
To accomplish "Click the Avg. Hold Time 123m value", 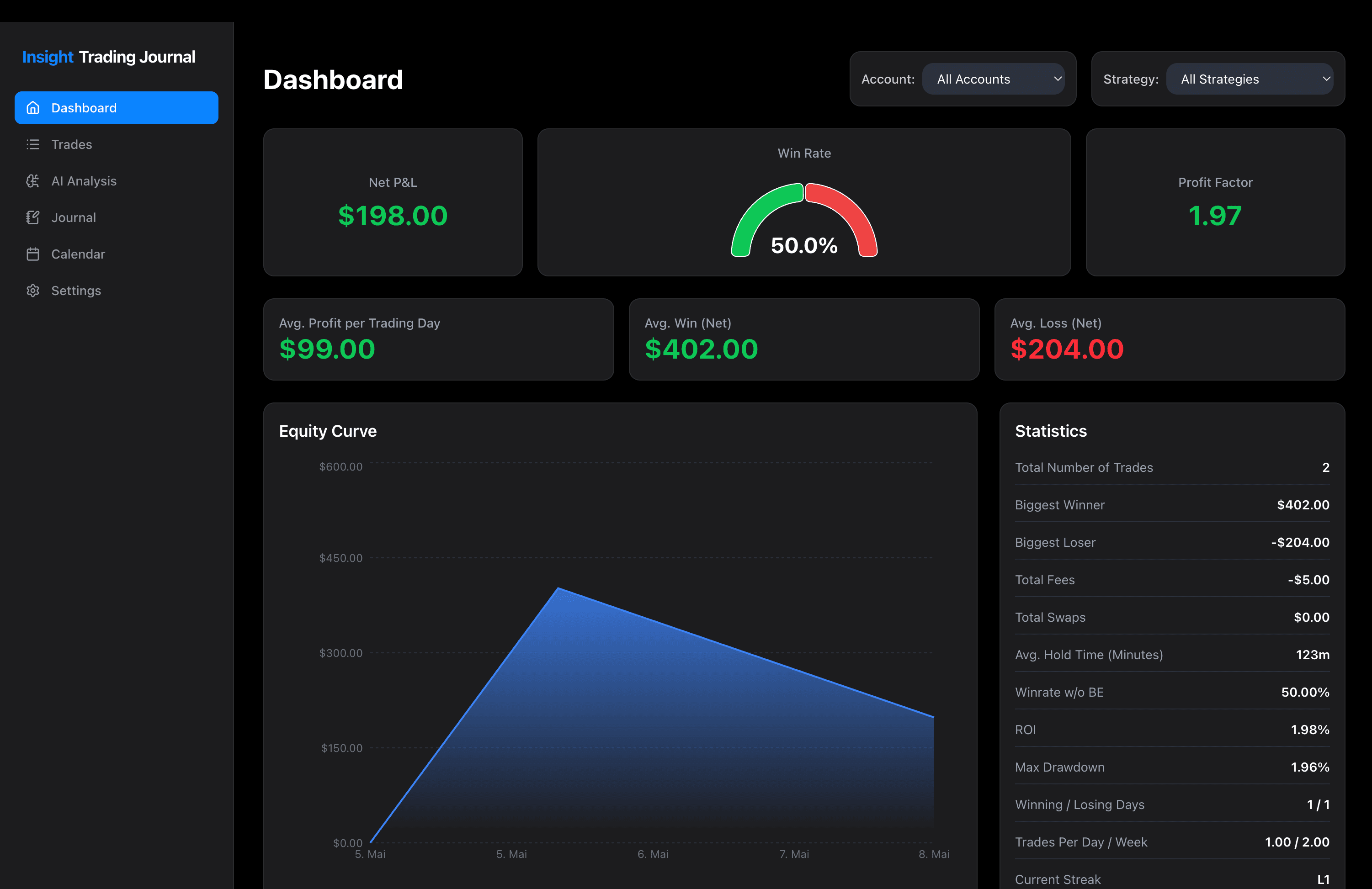I will [x=1313, y=655].
